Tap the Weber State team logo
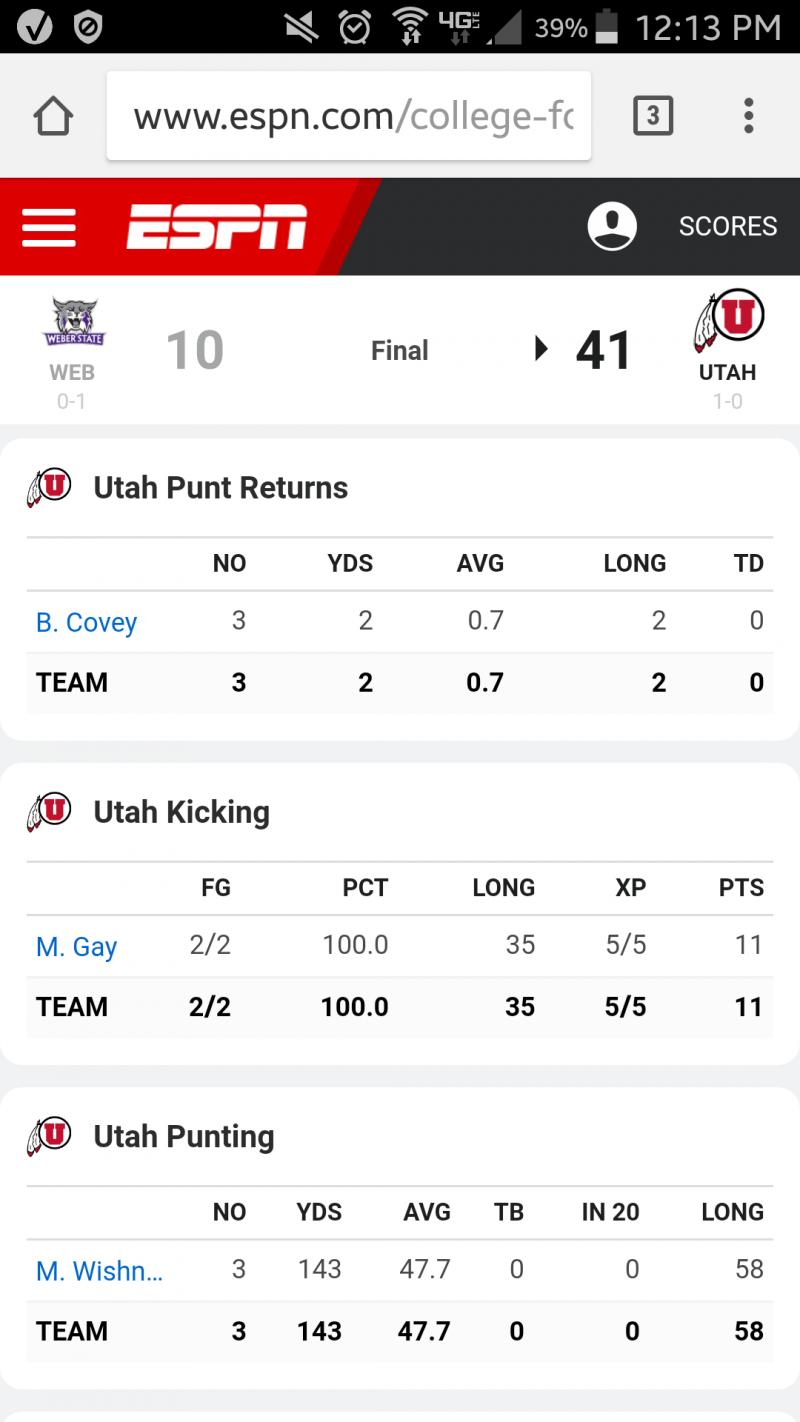800x1422 pixels. click(74, 322)
